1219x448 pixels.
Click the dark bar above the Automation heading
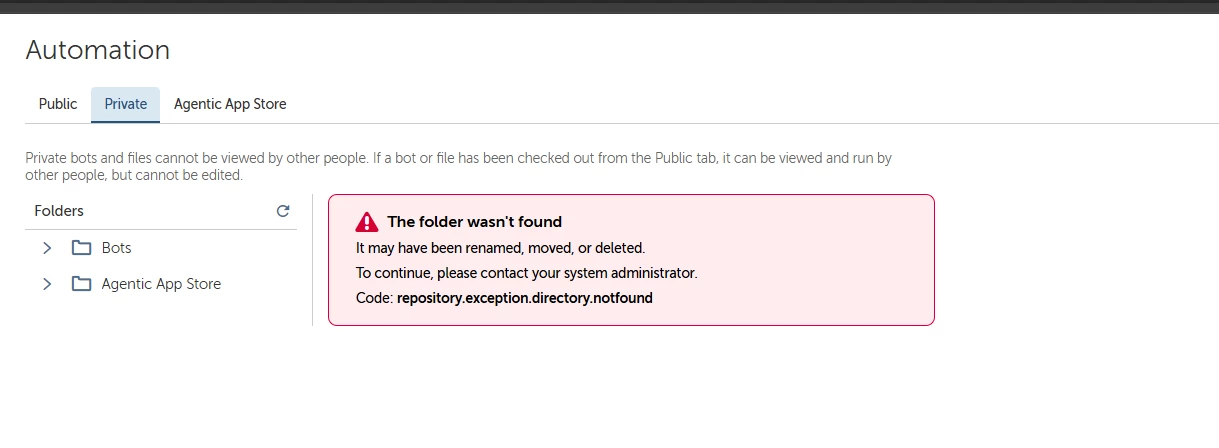pos(609,6)
